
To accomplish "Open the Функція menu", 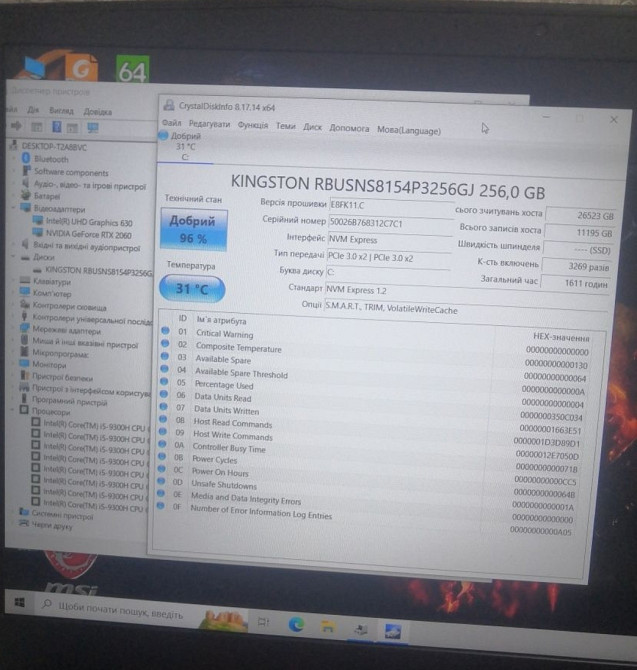I will tap(253, 126).
